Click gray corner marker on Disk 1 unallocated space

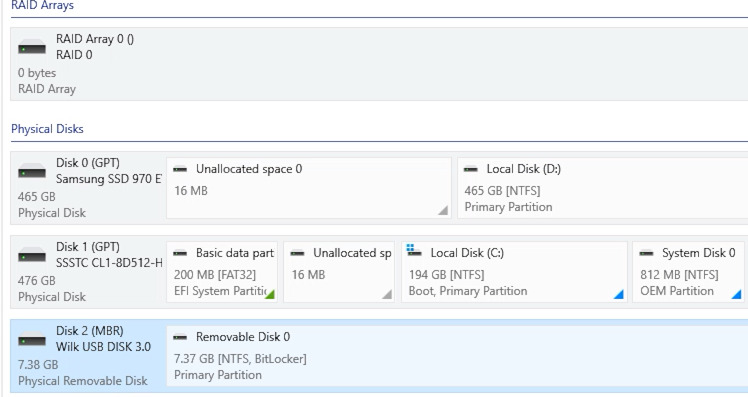tap(387, 293)
